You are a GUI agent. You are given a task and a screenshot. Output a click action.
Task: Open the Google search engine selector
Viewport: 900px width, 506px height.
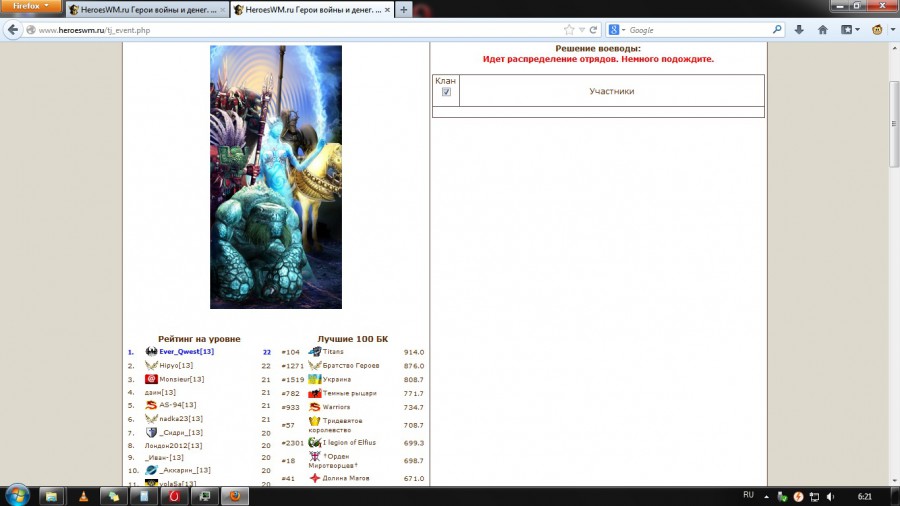point(616,30)
